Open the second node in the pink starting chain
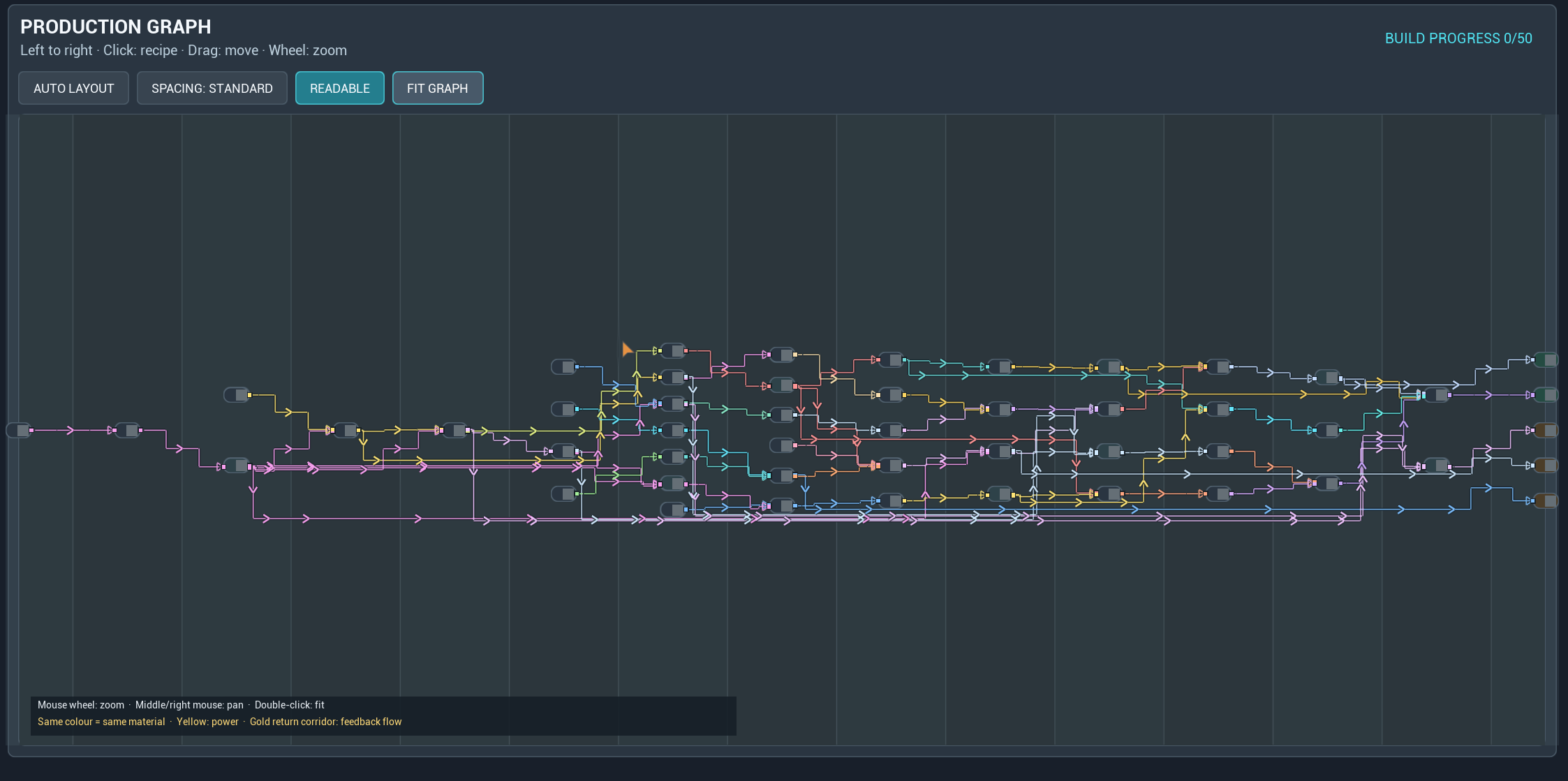Image resolution: width=1568 pixels, height=781 pixels. [128, 430]
